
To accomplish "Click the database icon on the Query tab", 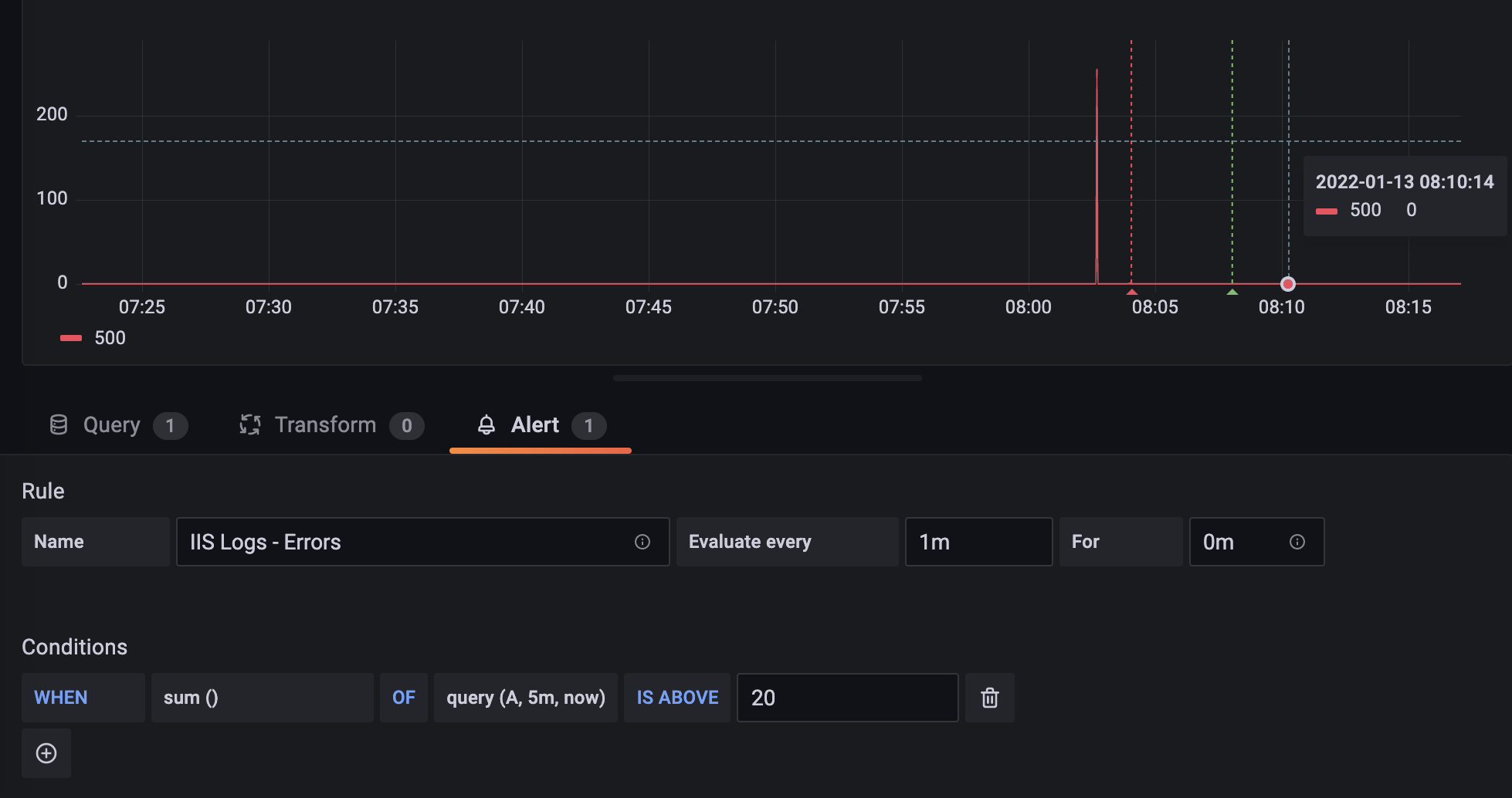I will point(59,424).
